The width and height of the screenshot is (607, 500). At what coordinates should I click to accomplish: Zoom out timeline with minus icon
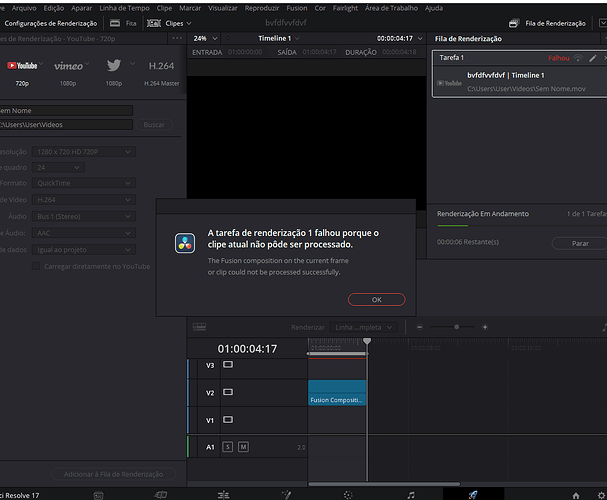pyautogui.click(x=419, y=327)
